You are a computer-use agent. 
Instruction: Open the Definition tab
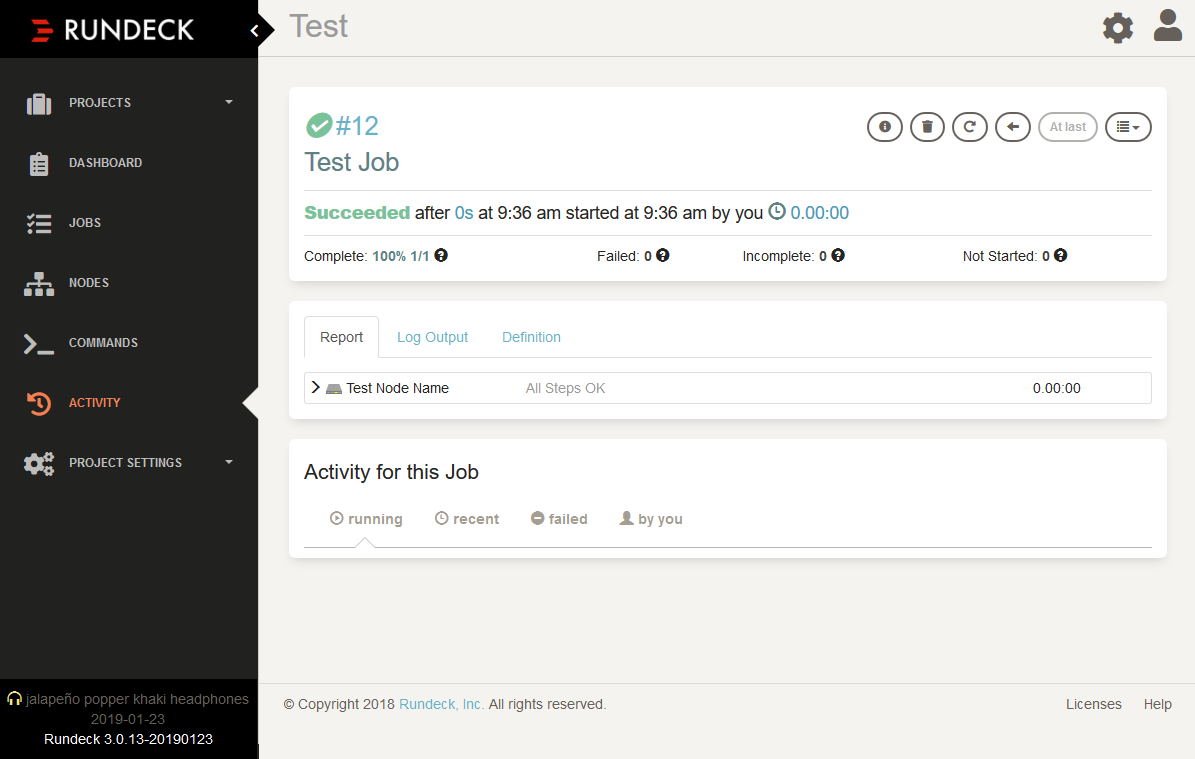531,337
